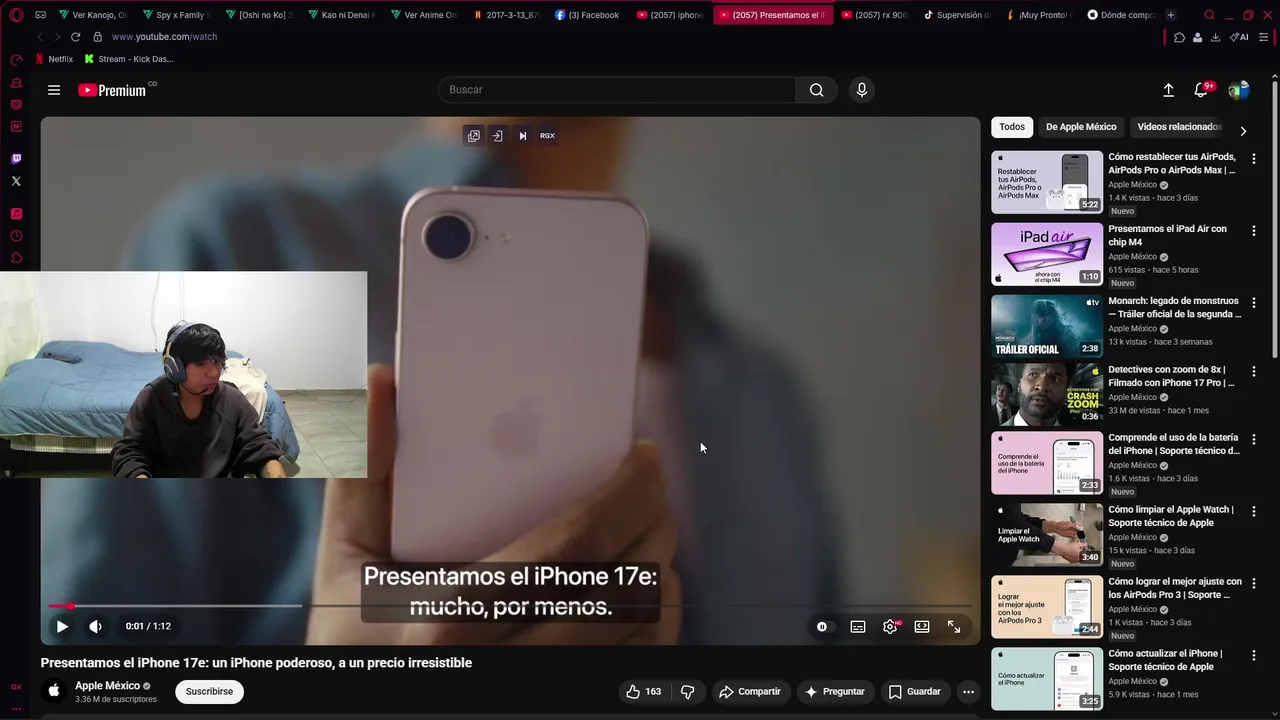Open options menu for batería del iPhone video

[1254, 439]
